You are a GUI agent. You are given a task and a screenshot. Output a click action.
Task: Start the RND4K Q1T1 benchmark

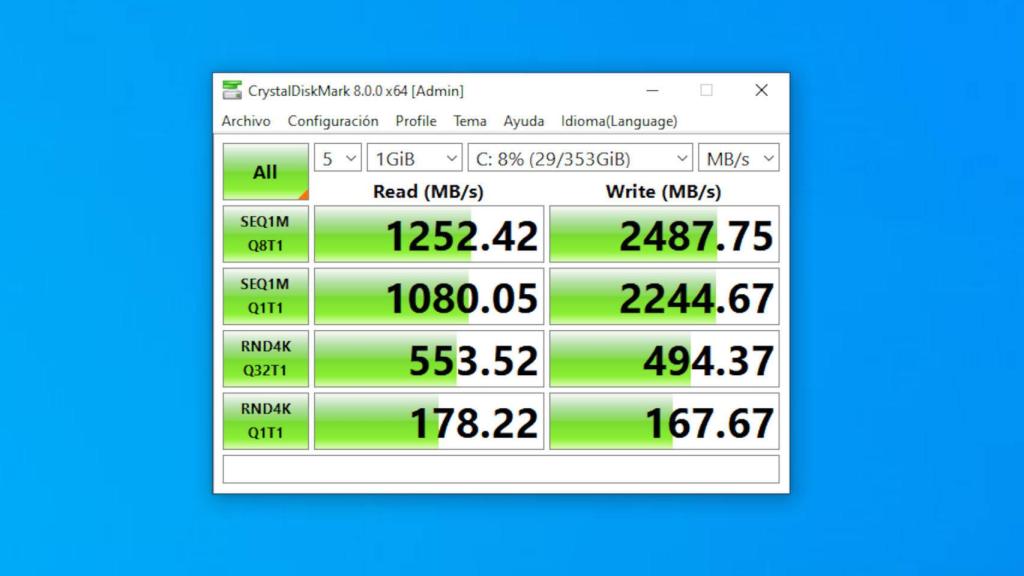click(x=264, y=420)
